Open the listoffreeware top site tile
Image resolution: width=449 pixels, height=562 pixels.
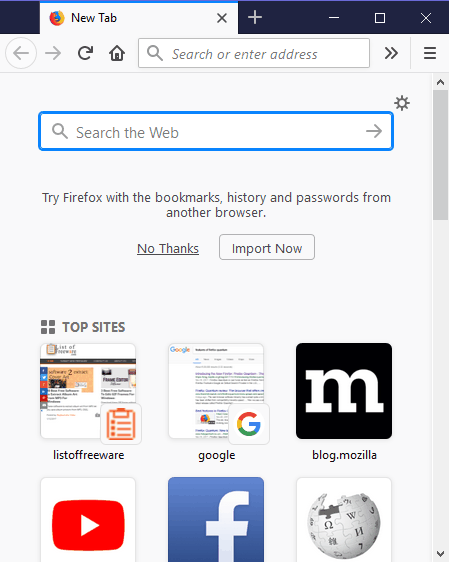coord(88,391)
